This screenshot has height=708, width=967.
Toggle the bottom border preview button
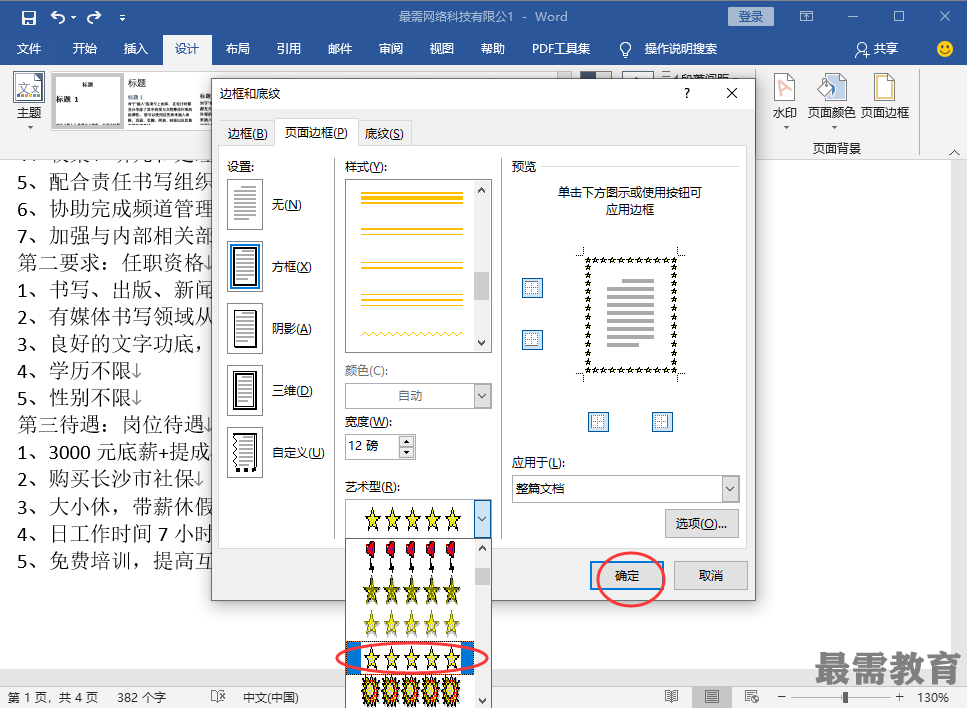pos(532,339)
